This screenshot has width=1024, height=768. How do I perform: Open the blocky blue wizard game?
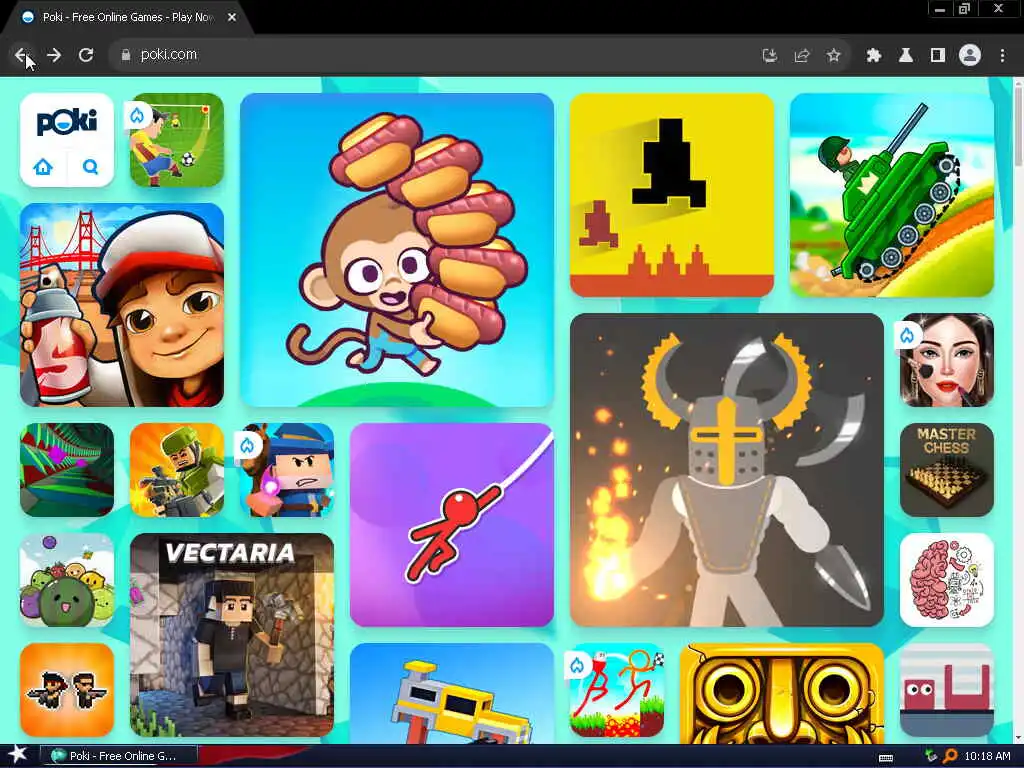tap(287, 470)
